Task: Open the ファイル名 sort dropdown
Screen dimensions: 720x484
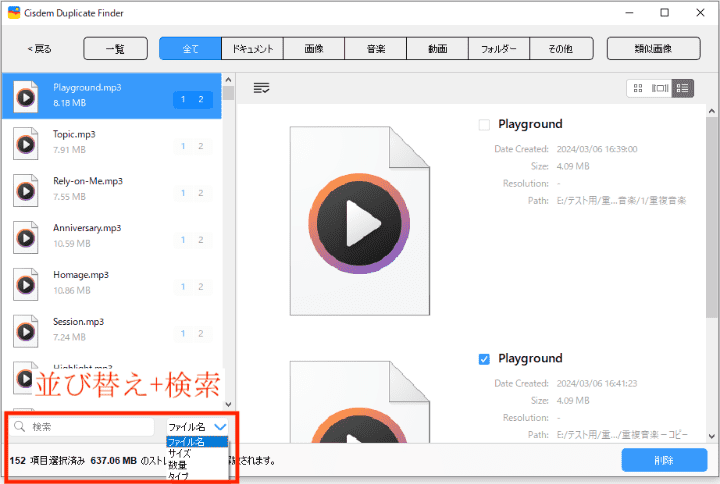Action: (197, 427)
